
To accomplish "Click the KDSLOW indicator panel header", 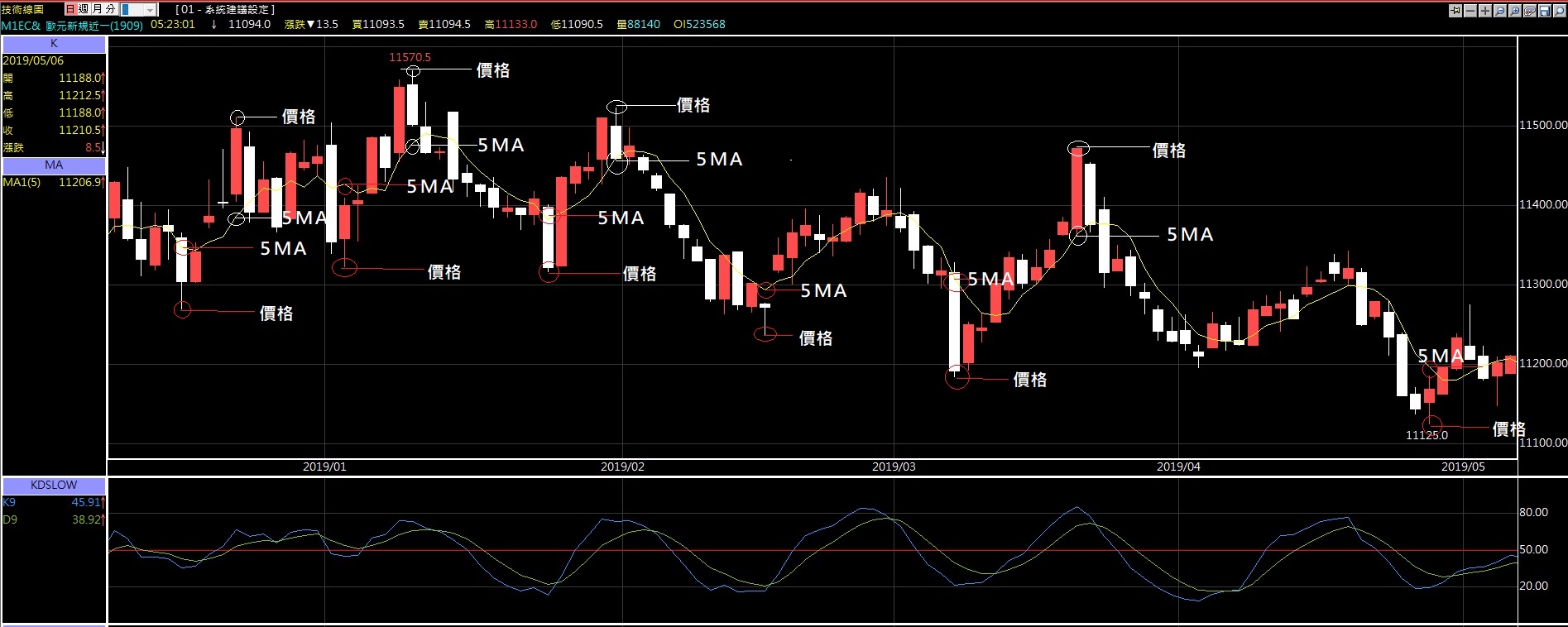I will click(54, 485).
